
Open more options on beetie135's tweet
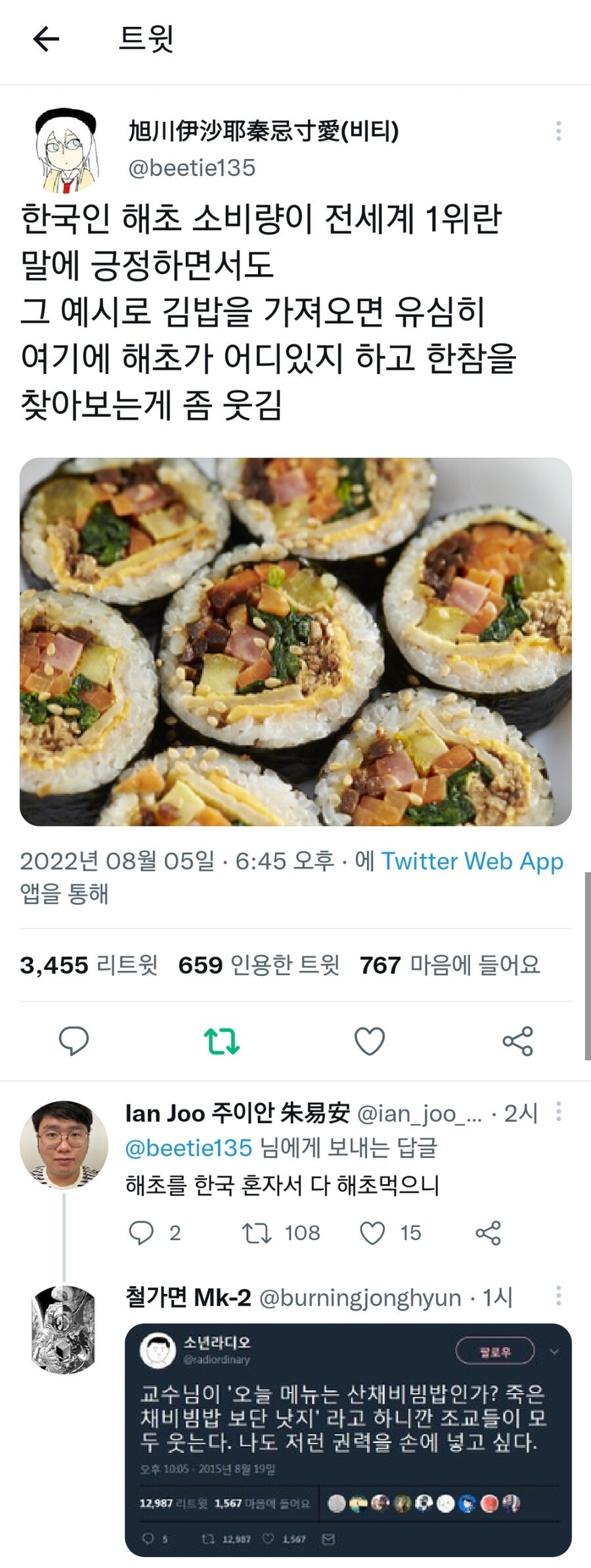click(x=558, y=131)
